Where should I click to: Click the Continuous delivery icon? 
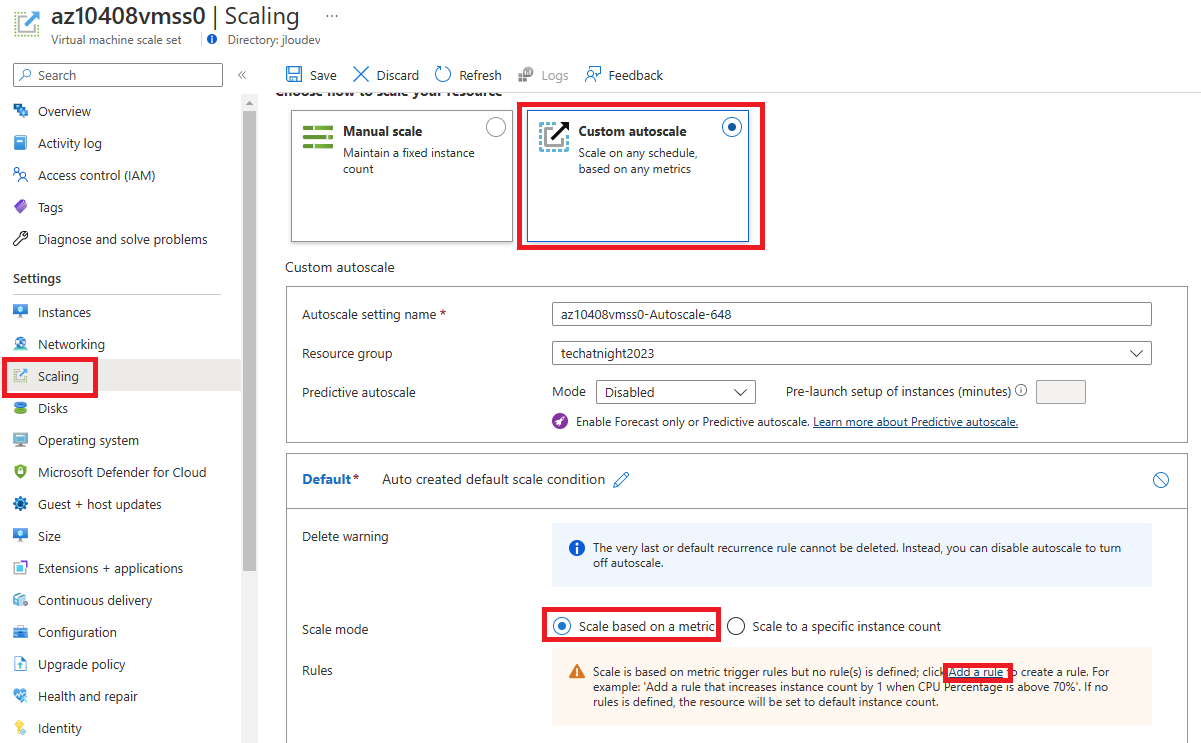pyautogui.click(x=21, y=600)
